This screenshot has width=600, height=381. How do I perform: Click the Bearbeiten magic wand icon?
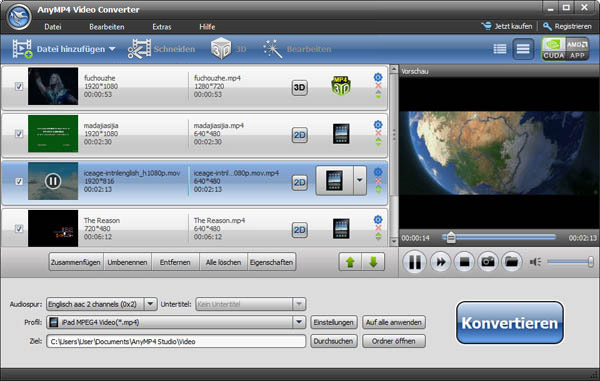[272, 49]
